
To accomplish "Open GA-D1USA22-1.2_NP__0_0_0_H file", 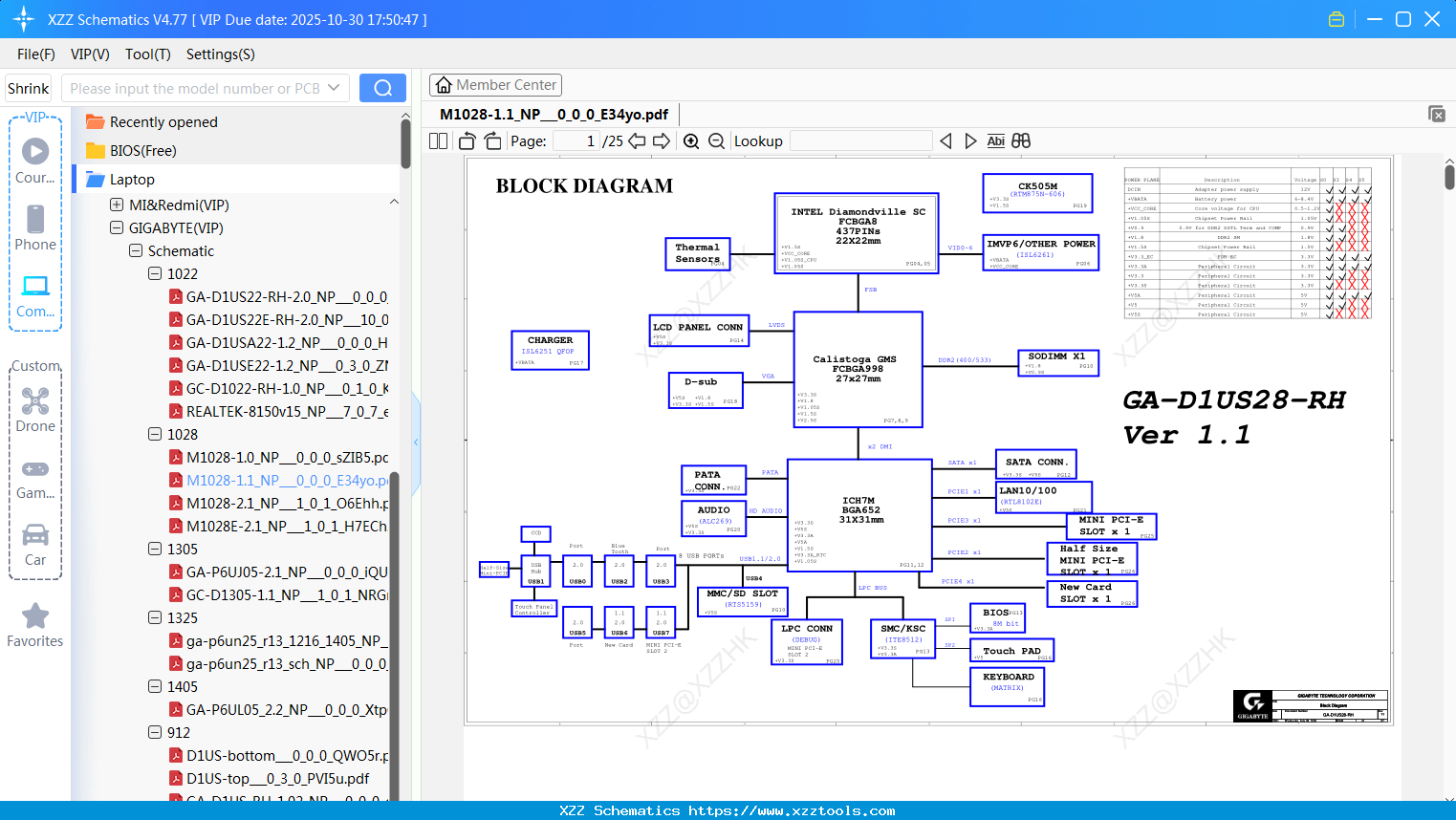I will coord(278,342).
